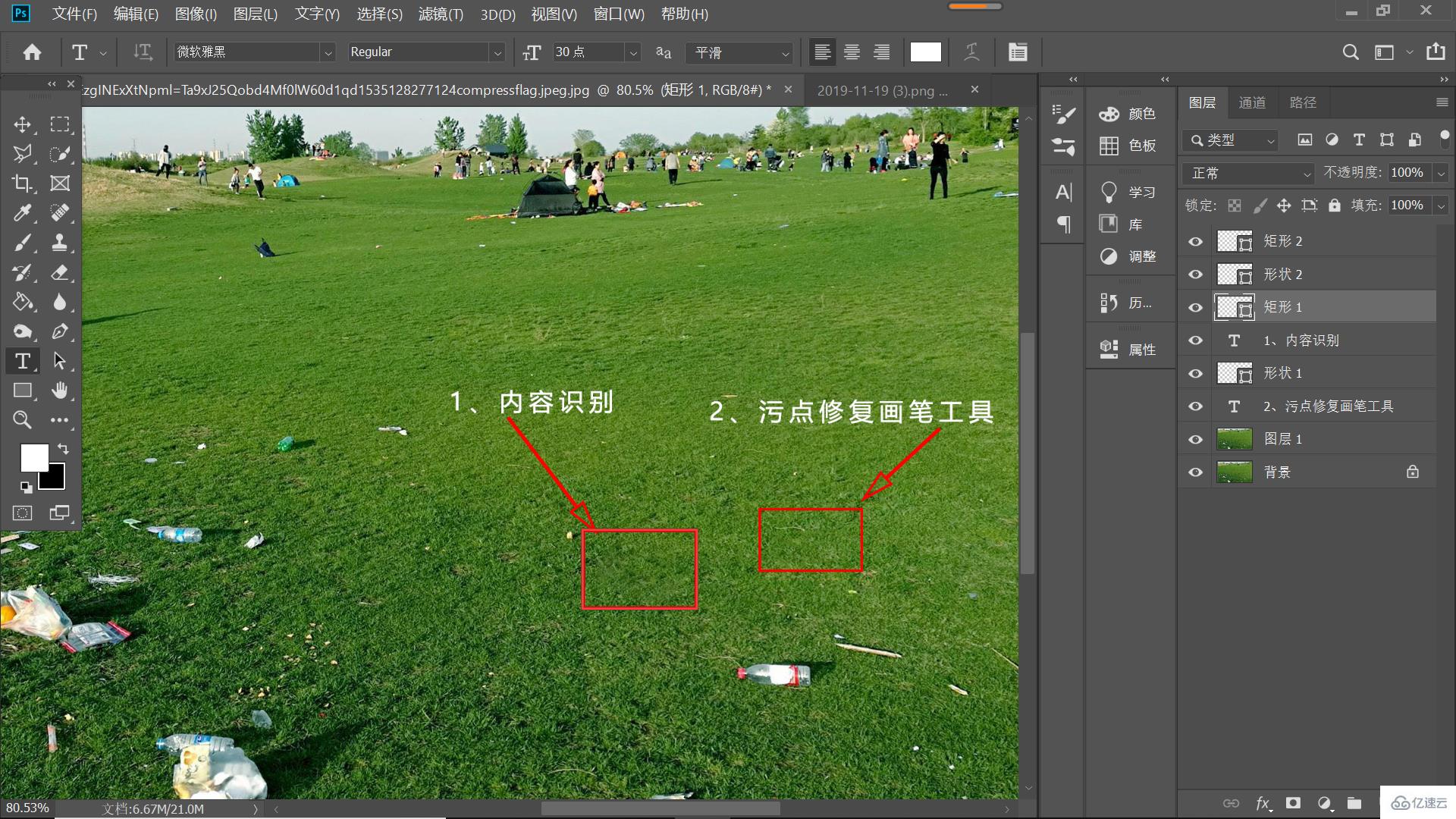Hide the 形状 1 layer
Viewport: 1456px width, 819px height.
click(x=1196, y=374)
